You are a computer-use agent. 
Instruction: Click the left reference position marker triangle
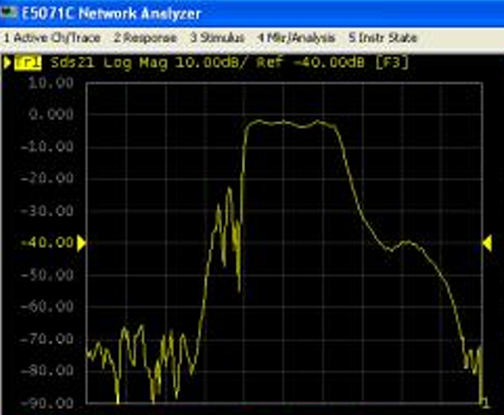coord(81,243)
